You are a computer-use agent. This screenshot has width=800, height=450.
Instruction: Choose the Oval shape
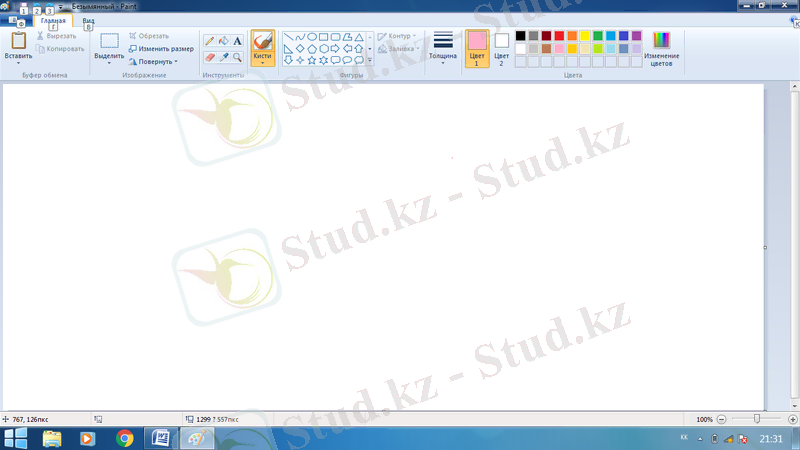[312, 37]
